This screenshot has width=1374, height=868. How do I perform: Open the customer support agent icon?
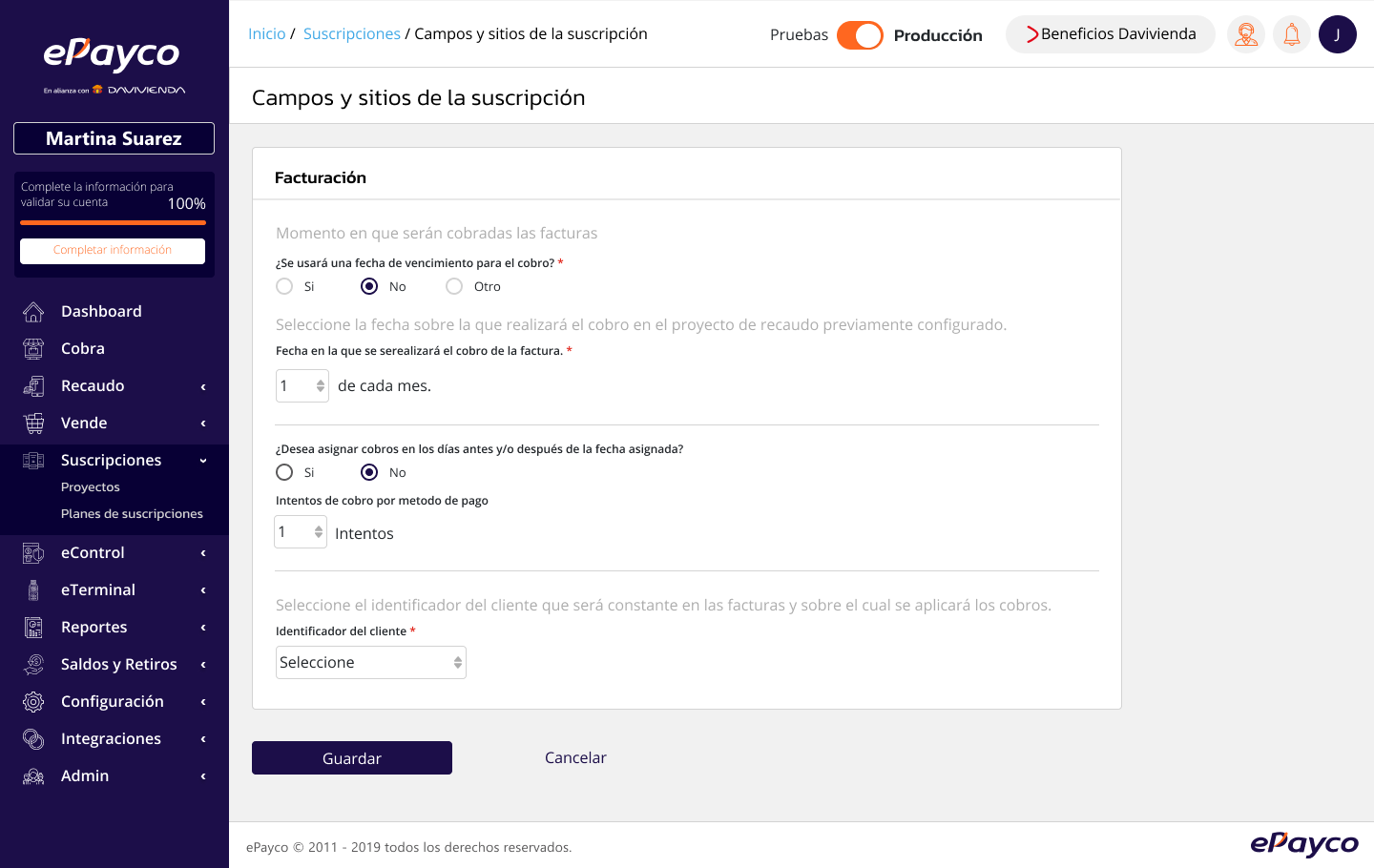(x=1245, y=35)
